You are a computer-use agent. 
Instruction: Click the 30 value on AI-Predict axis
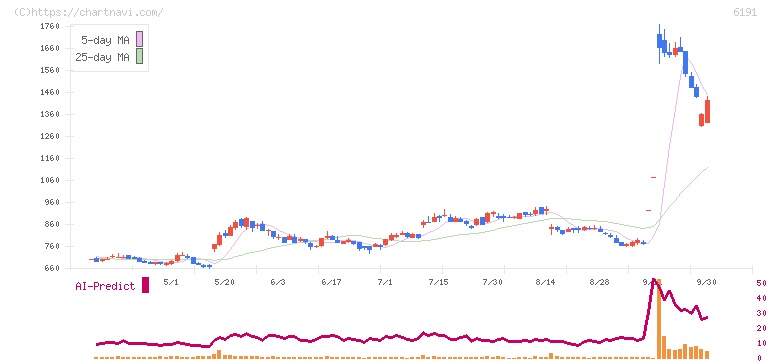761,313
